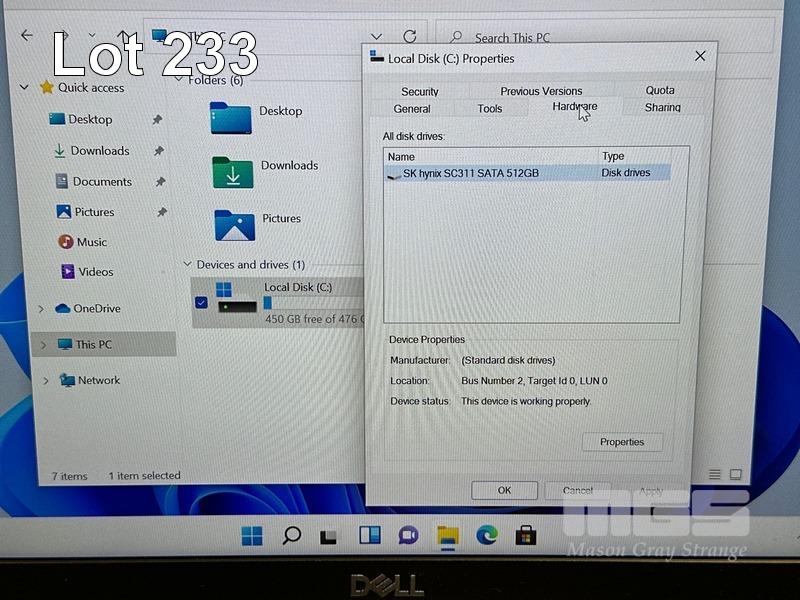Open the Widgets panel from the taskbar
800x600 pixels.
370,535
